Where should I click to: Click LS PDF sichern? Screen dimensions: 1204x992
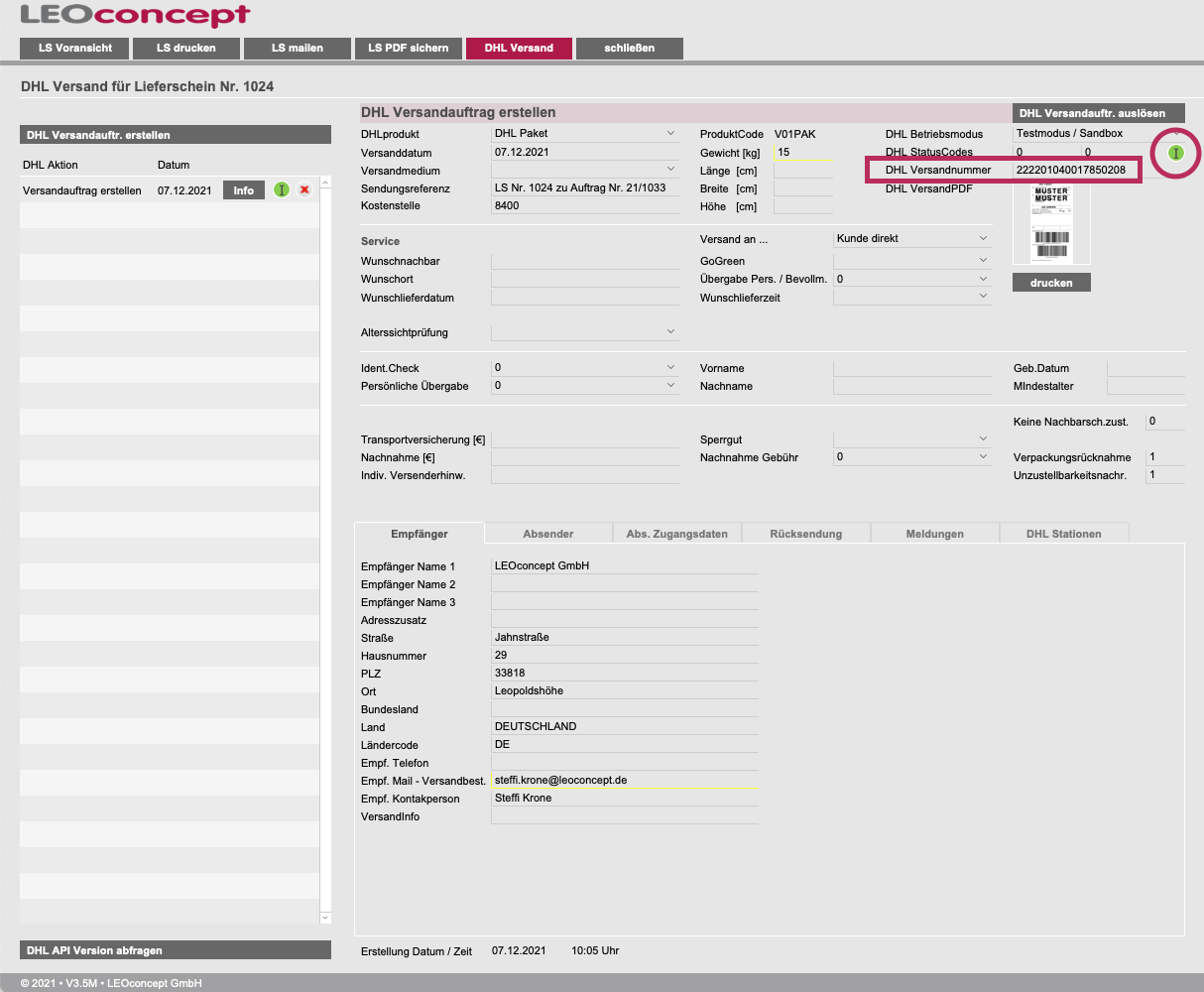click(x=408, y=48)
